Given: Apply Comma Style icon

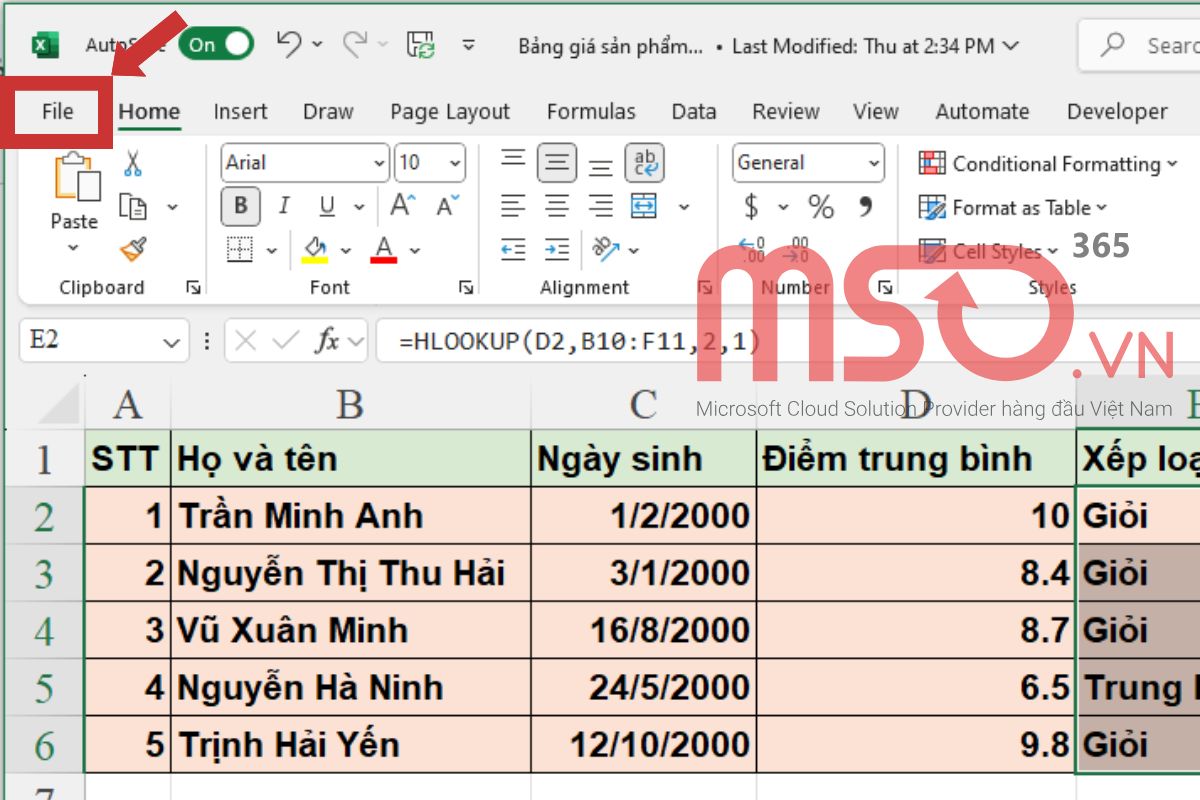Looking at the screenshot, I should pos(865,205).
